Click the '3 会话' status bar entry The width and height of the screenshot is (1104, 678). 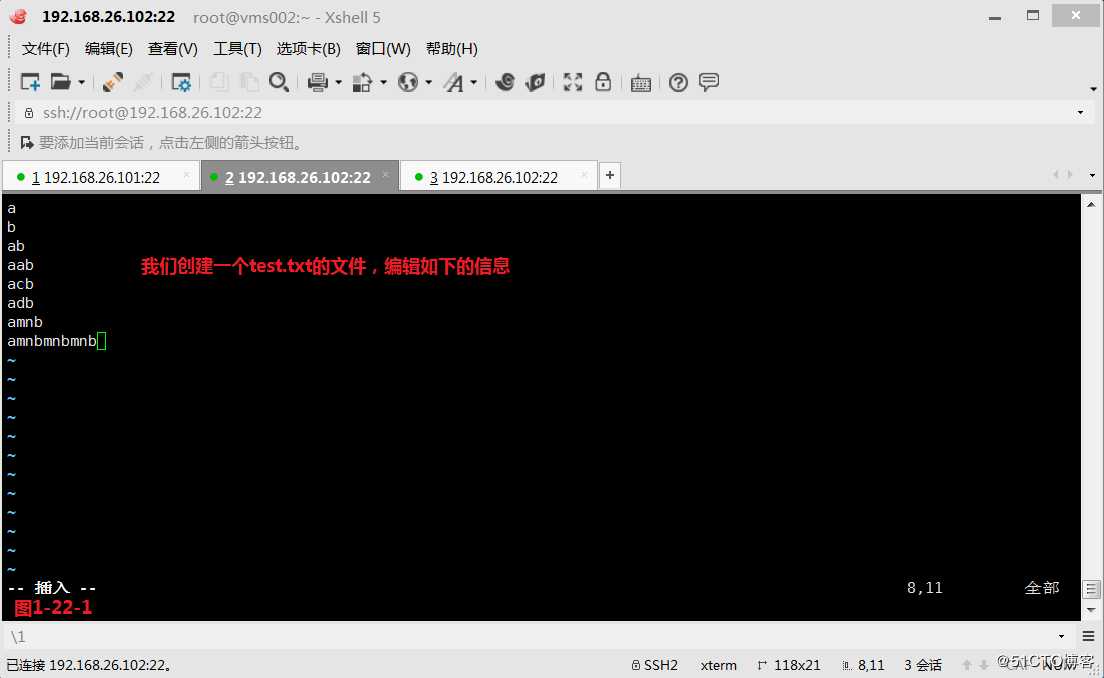click(x=923, y=665)
